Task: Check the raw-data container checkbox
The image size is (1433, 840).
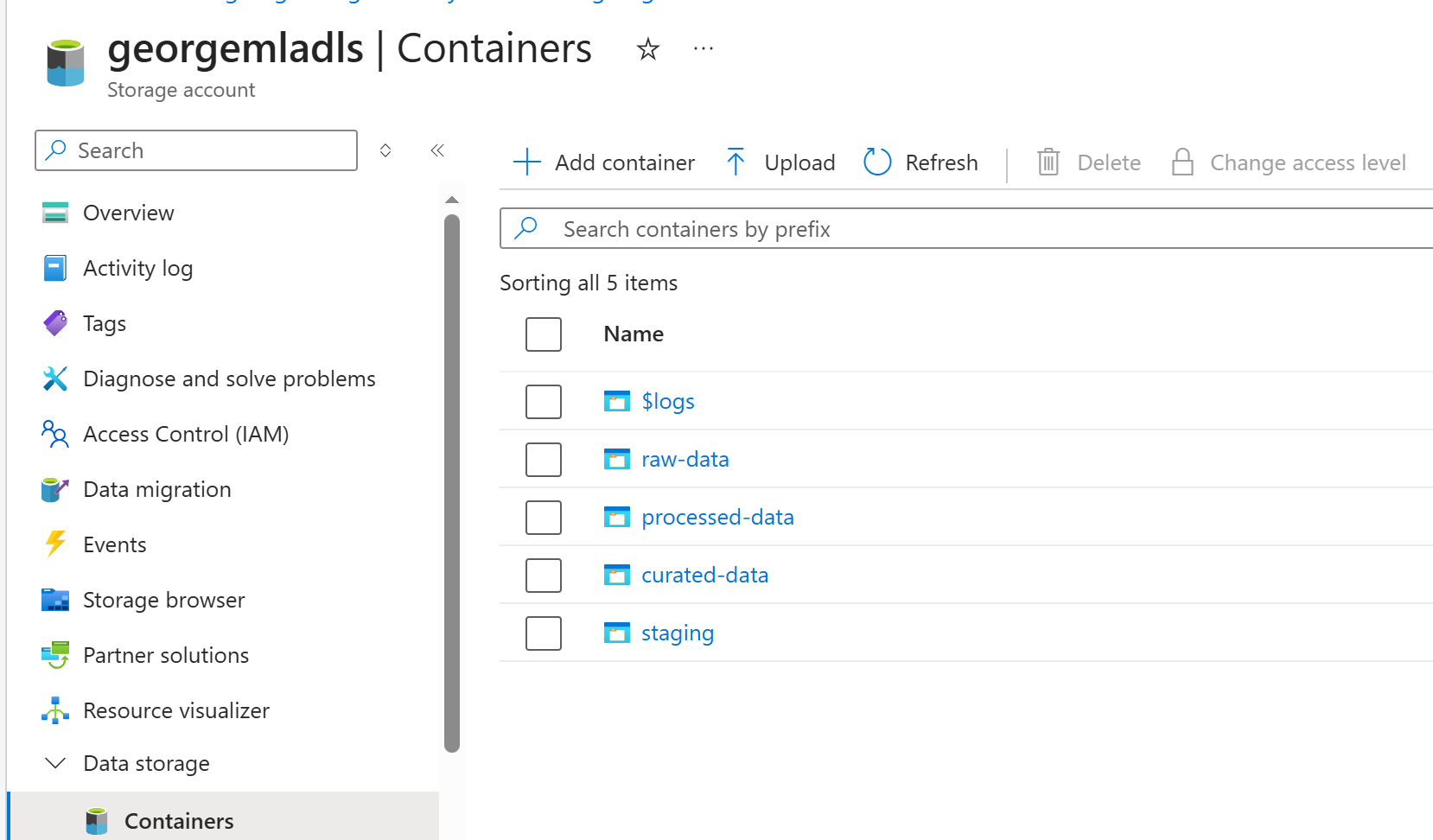Action: pyautogui.click(x=544, y=460)
